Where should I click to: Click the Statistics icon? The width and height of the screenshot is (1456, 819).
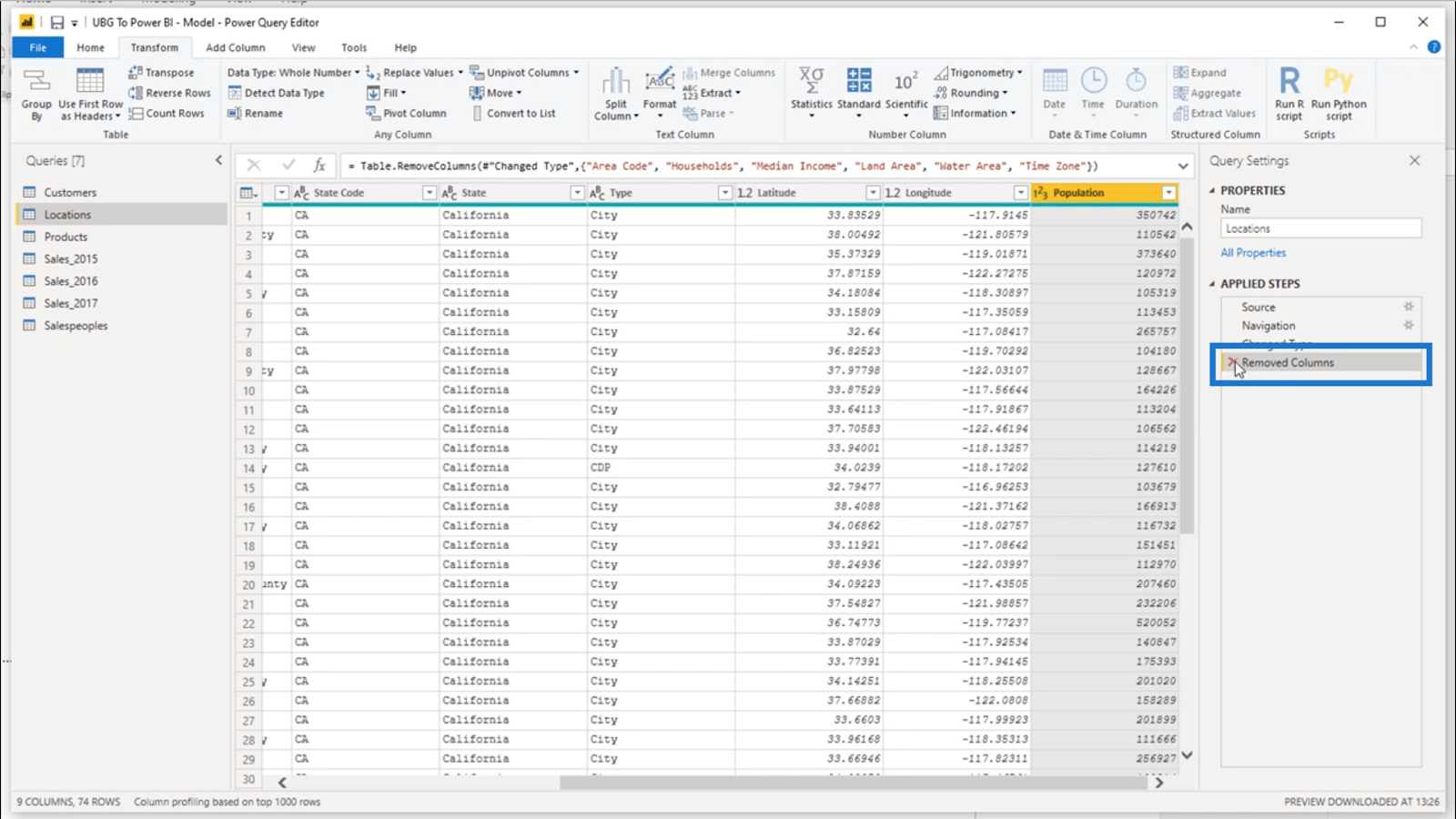click(811, 80)
